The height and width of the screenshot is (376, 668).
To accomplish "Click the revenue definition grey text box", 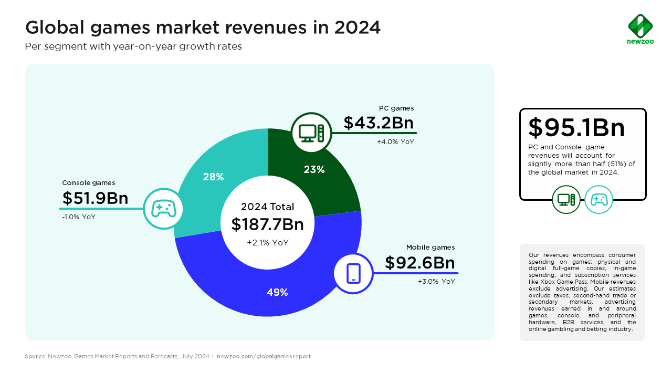I will pos(582,292).
